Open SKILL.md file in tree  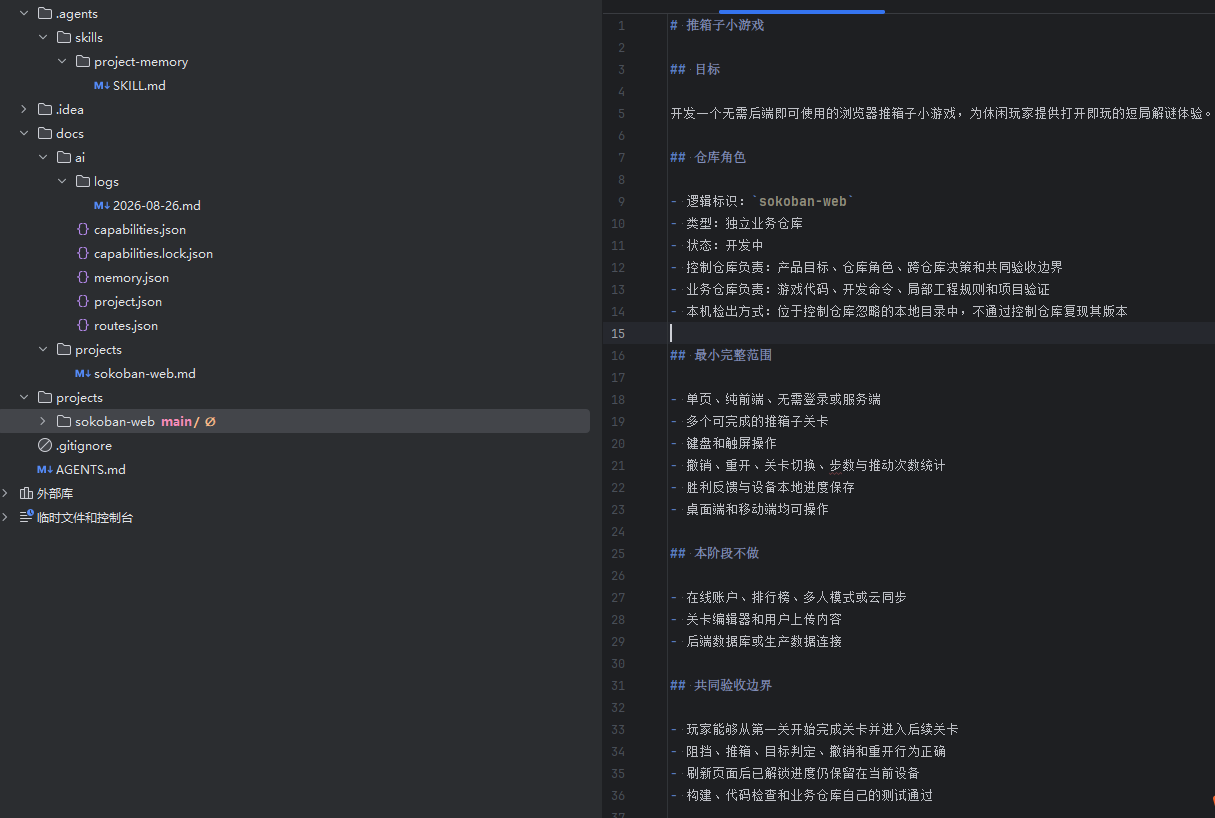[139, 85]
